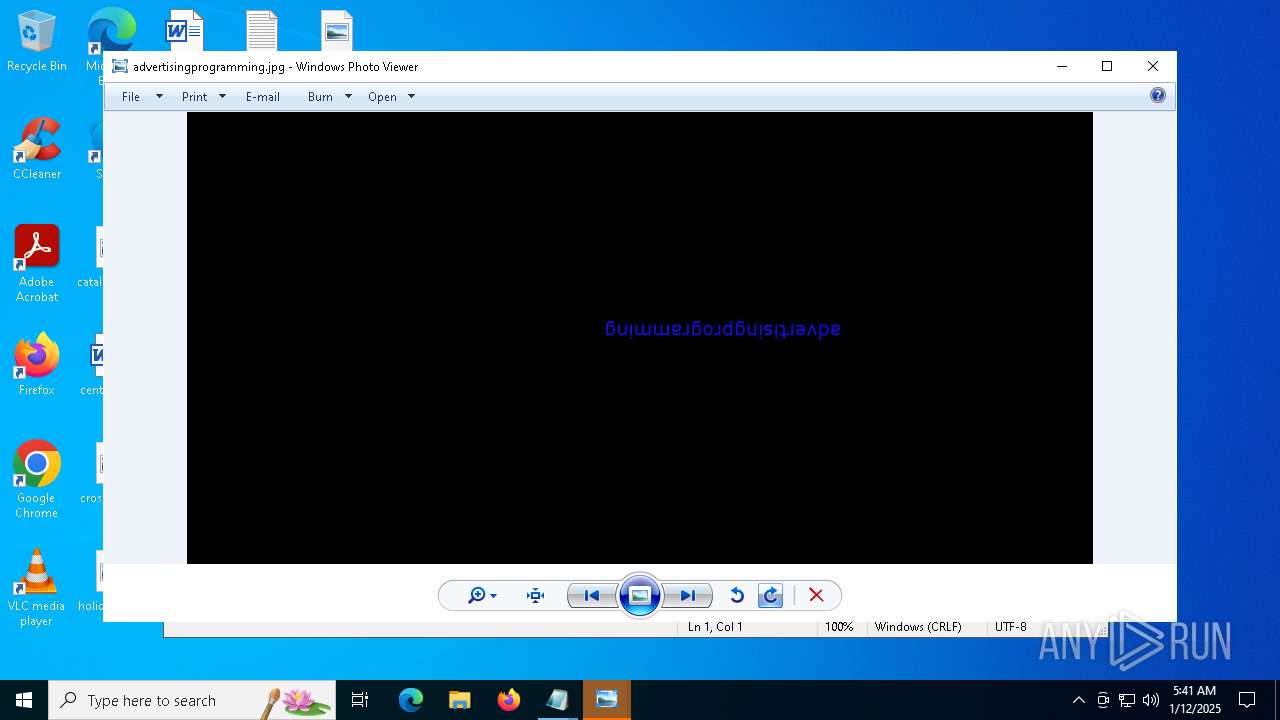Open File Explorer from taskbar
This screenshot has height=720, width=1280.
click(x=460, y=700)
